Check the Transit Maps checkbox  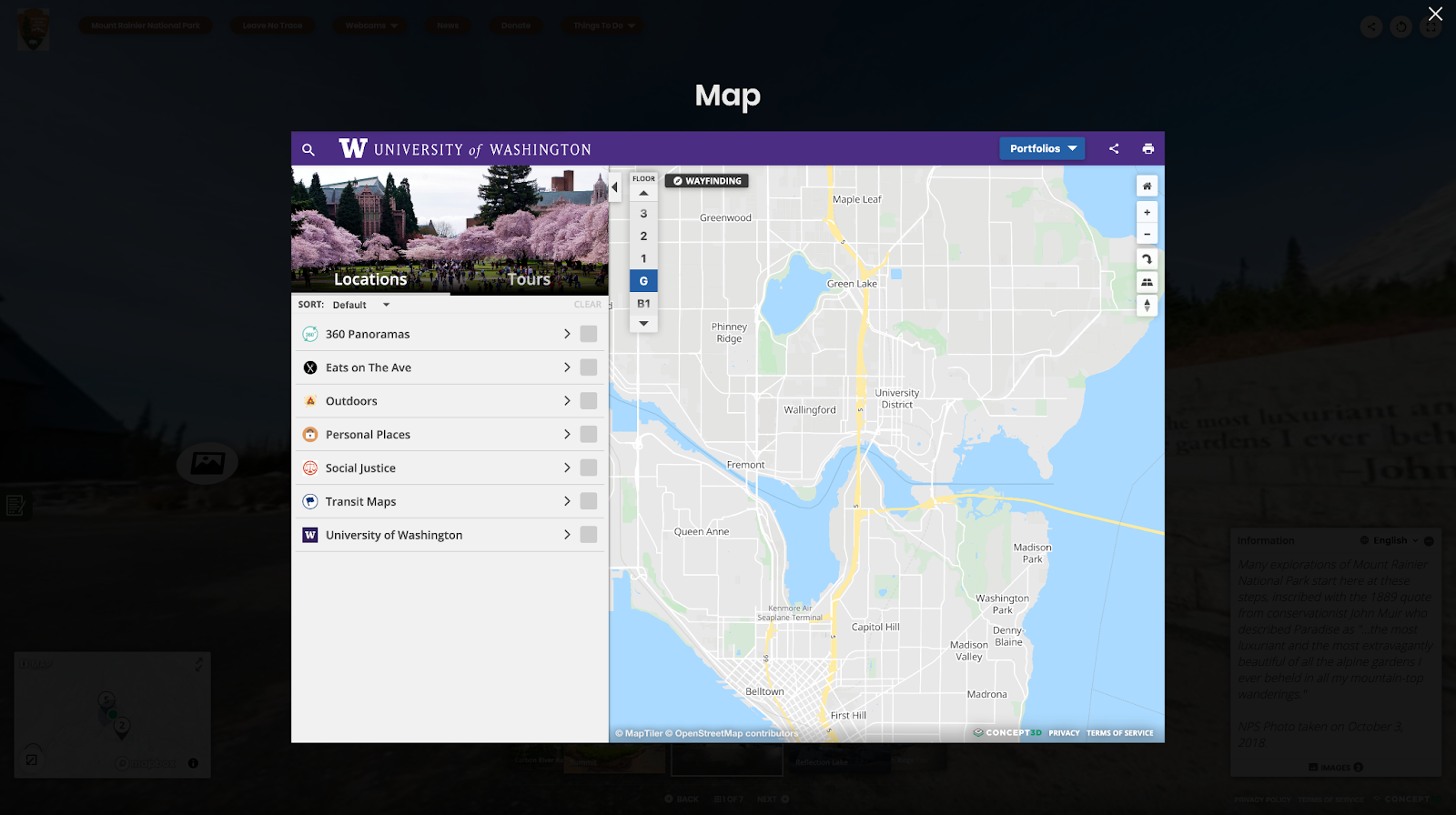tap(589, 501)
